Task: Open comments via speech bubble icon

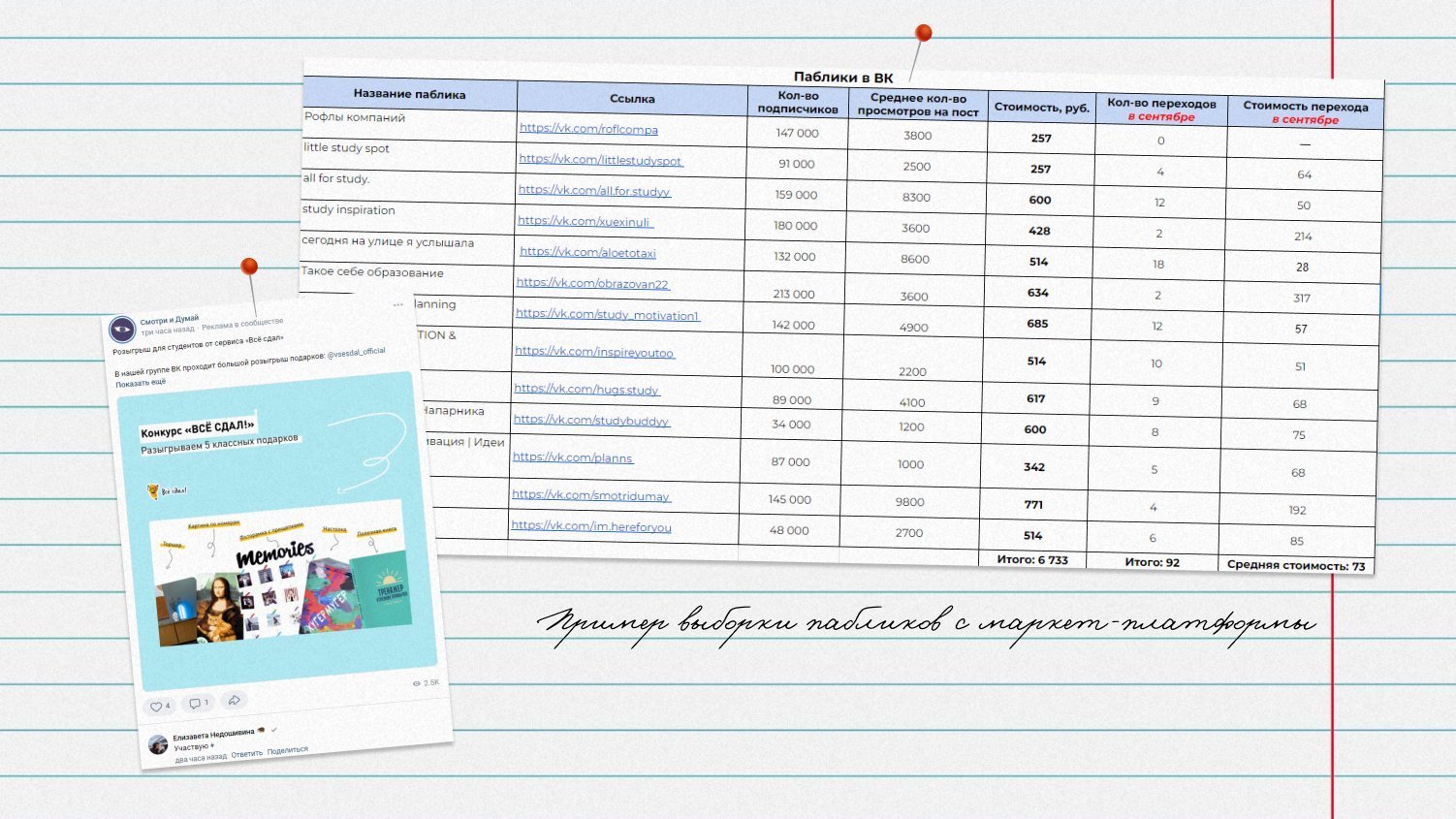Action: [x=198, y=703]
